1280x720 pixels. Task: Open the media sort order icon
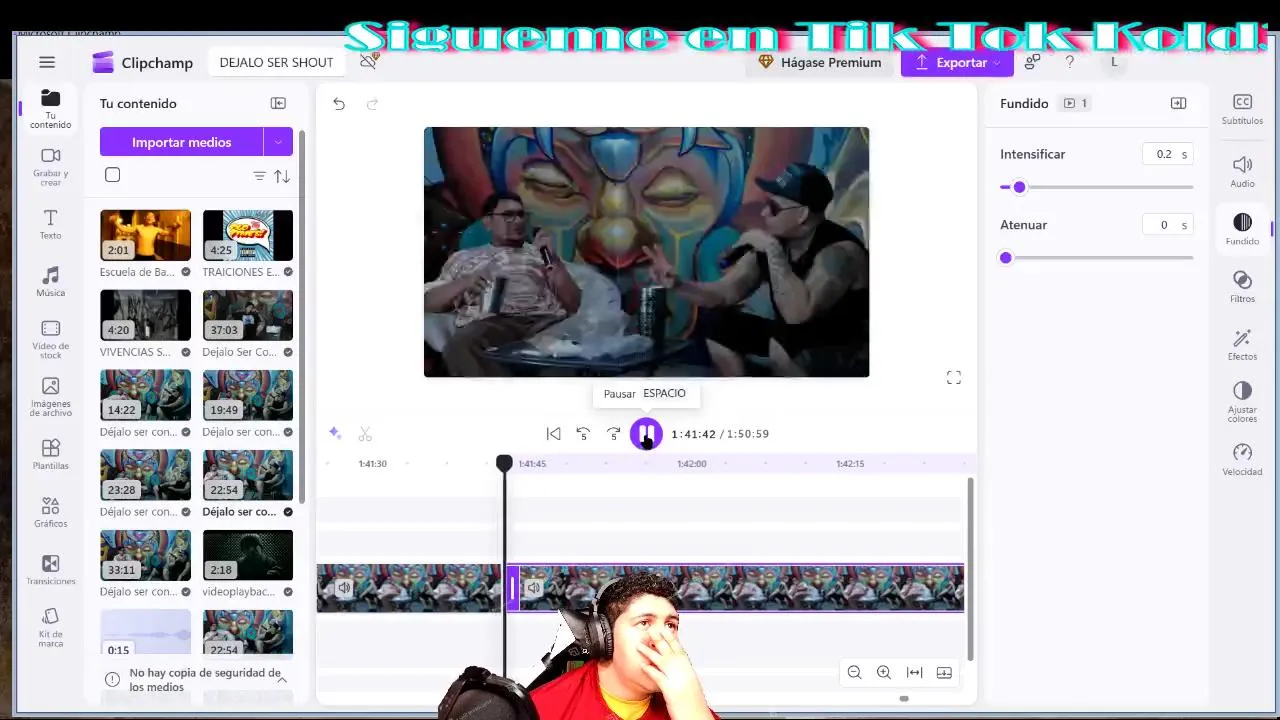coord(282,176)
